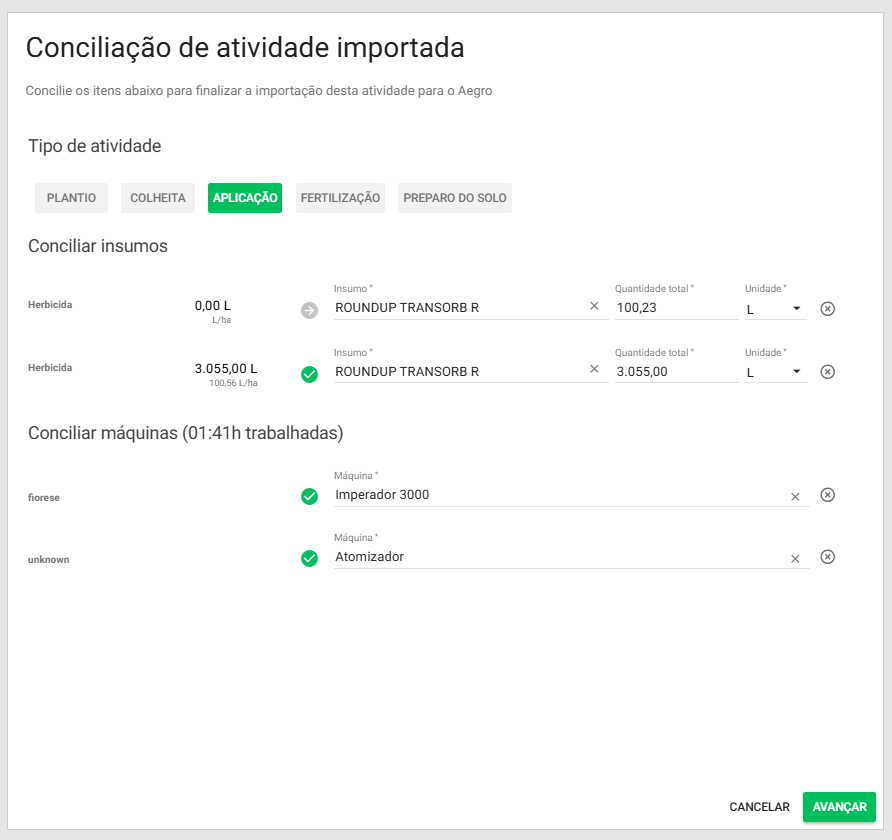Open Unidade dropdown on second herbicide row
Screen dimensions: 892x840
775,372
